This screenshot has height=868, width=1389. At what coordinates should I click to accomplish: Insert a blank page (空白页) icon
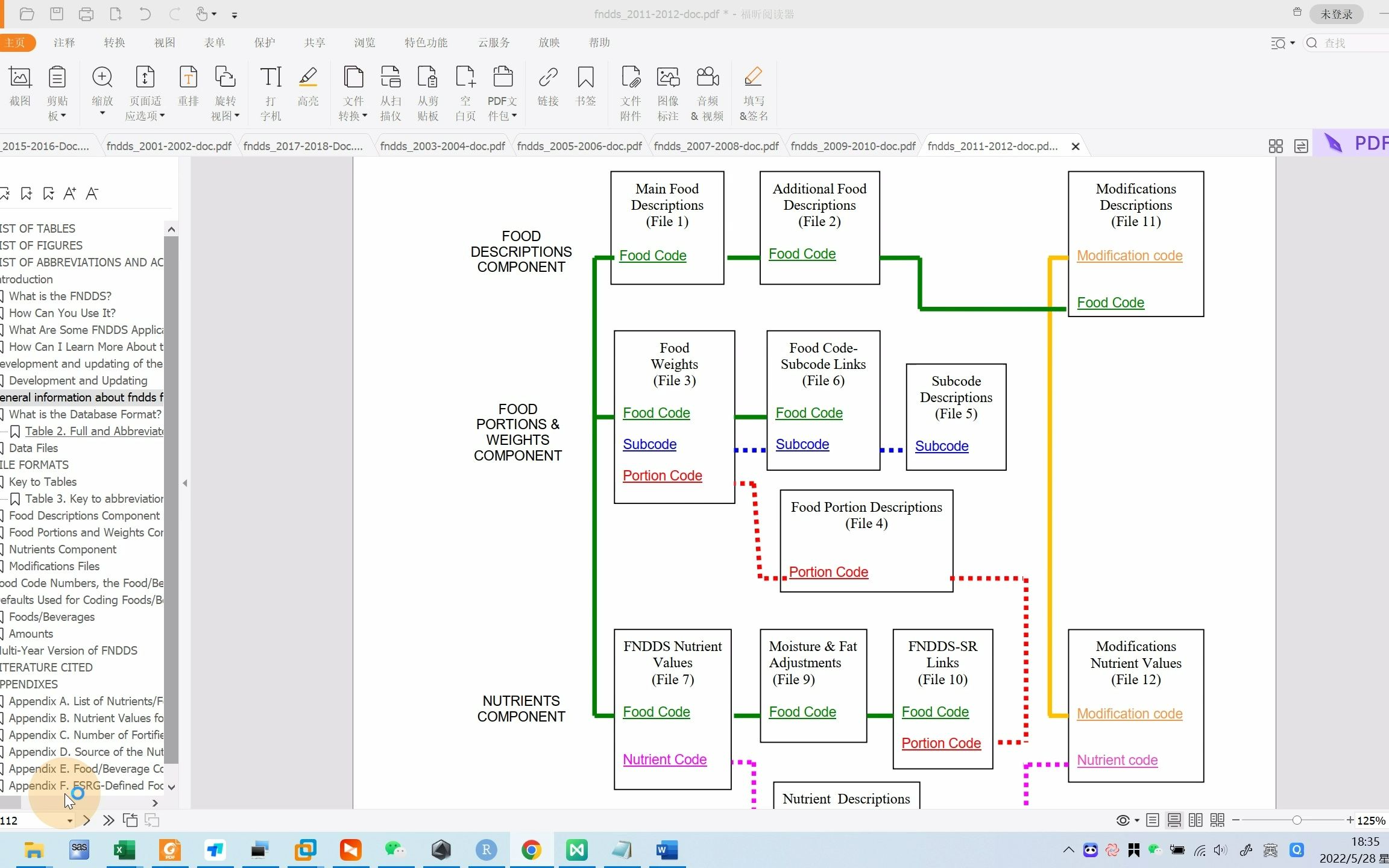point(465,77)
